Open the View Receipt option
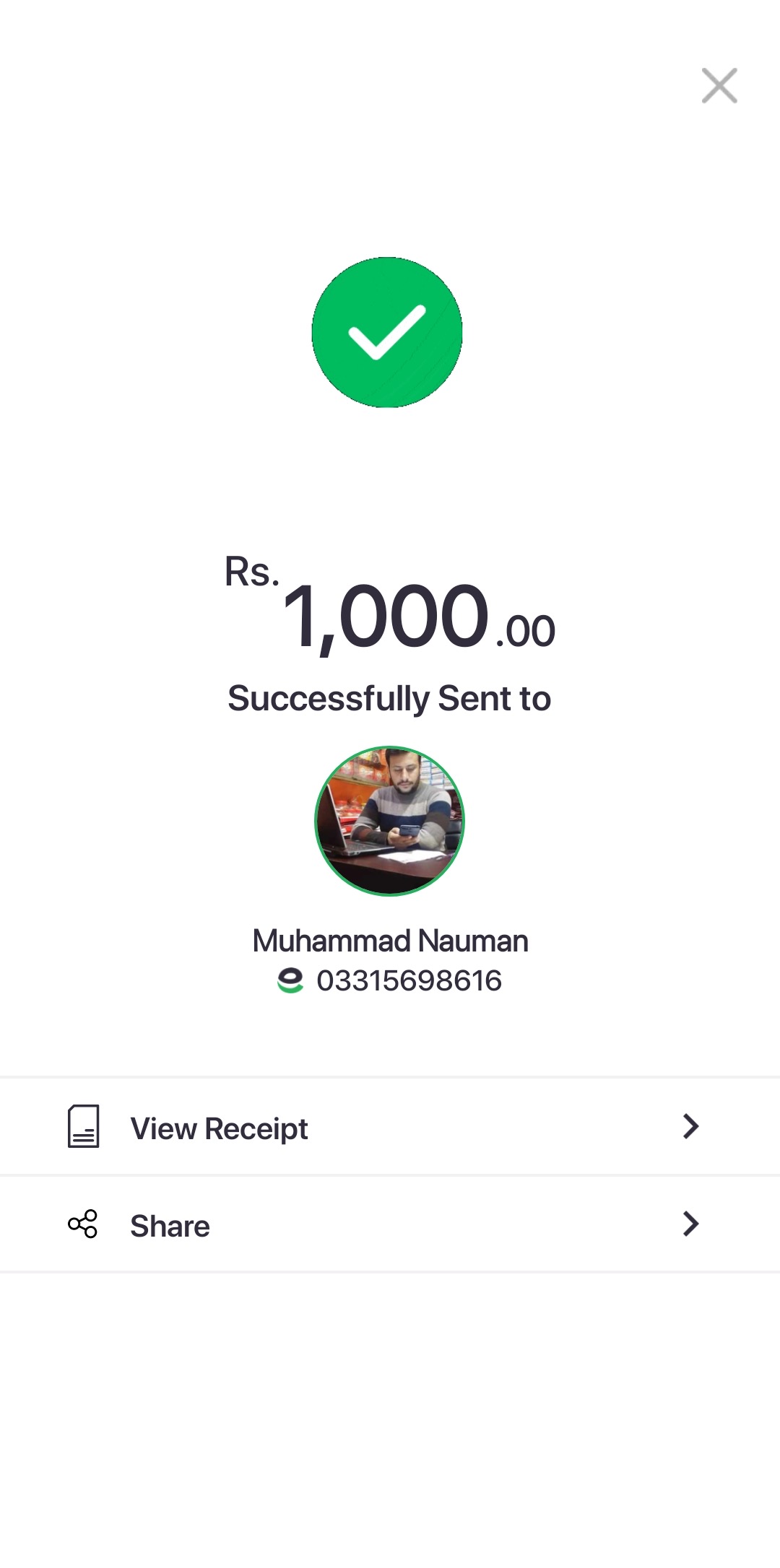This screenshot has width=780, height=1568. 220,1128
